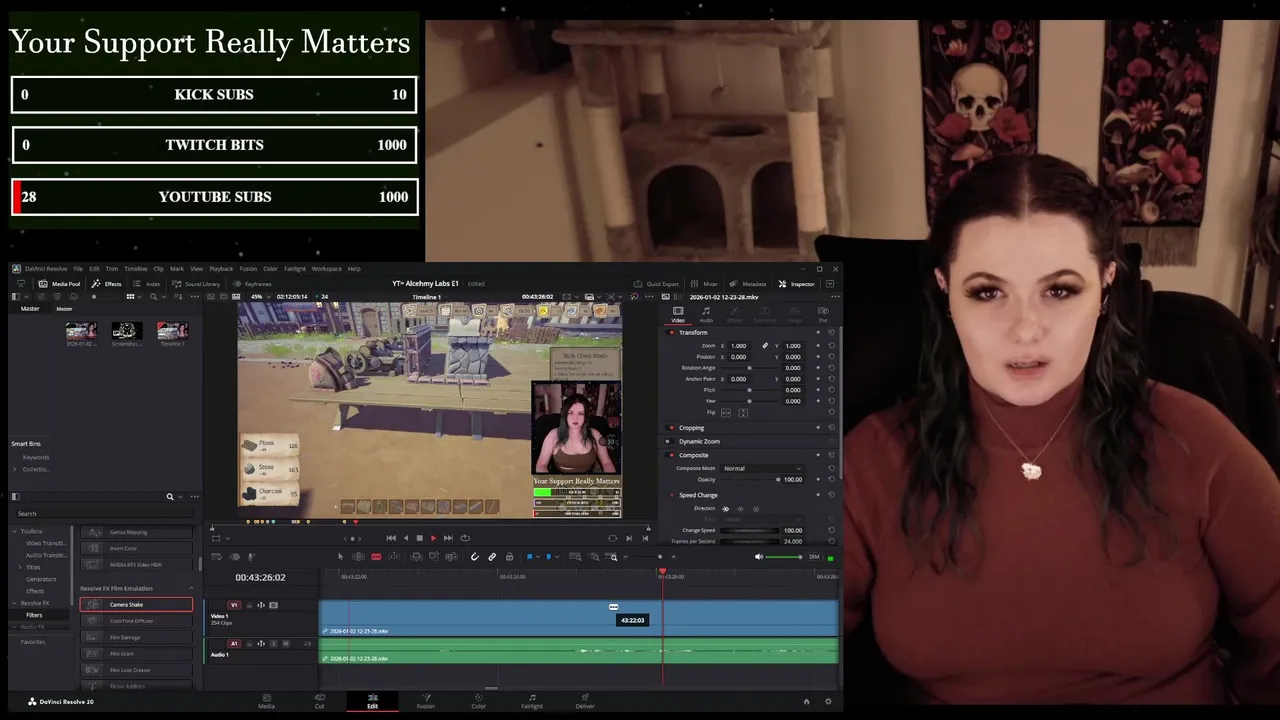1280x720 pixels.
Task: Open the Playback menu
Action: coord(221,269)
